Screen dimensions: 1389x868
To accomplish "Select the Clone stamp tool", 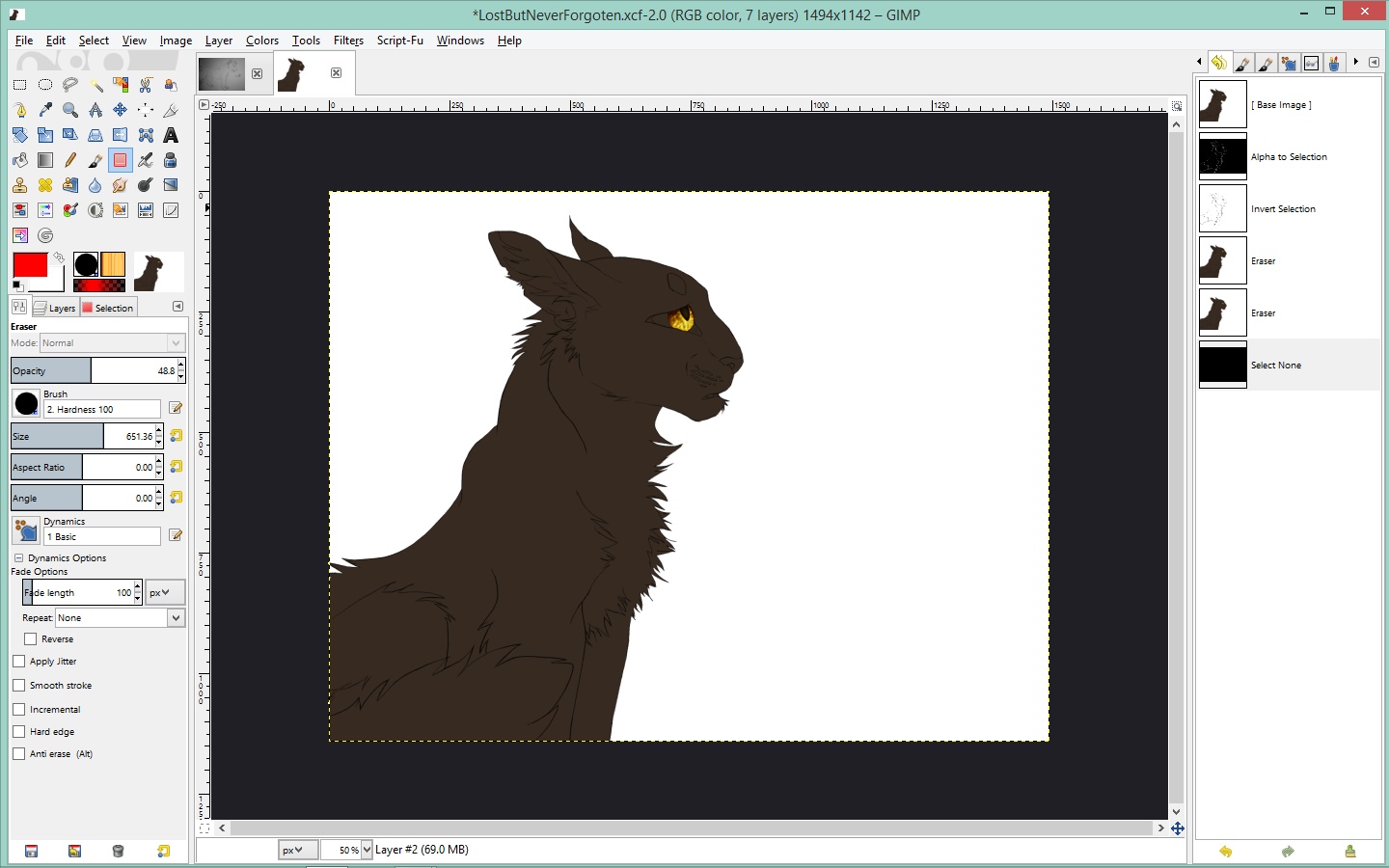I will tap(20, 185).
